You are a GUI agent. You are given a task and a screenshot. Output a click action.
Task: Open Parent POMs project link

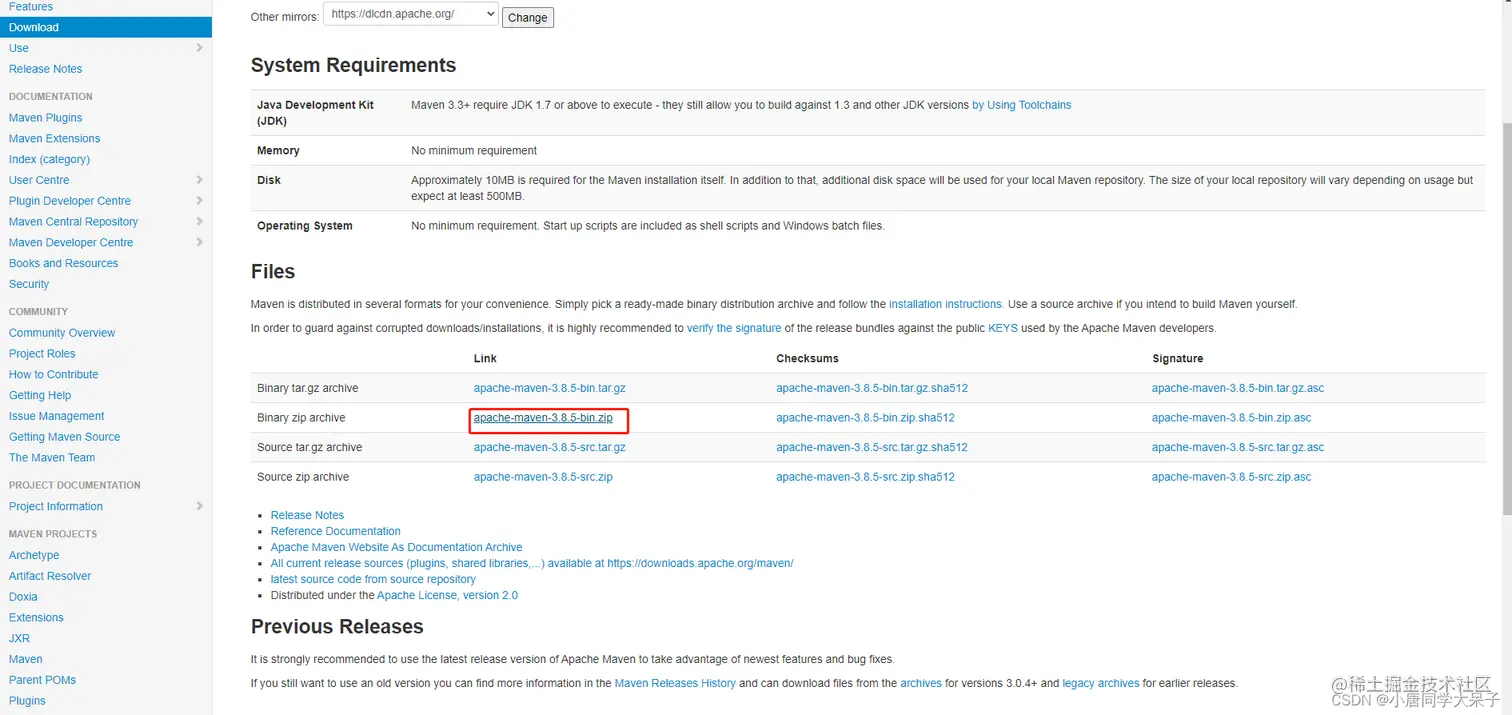pos(42,680)
